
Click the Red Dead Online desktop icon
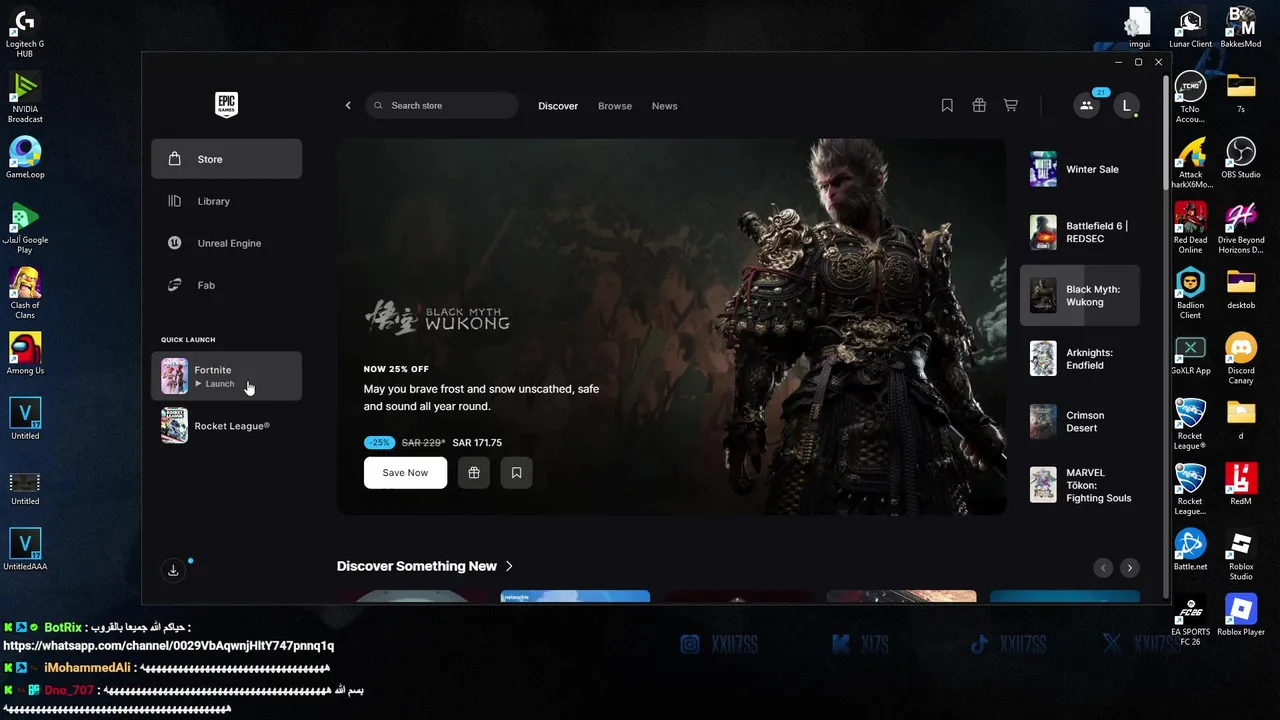click(x=1190, y=228)
